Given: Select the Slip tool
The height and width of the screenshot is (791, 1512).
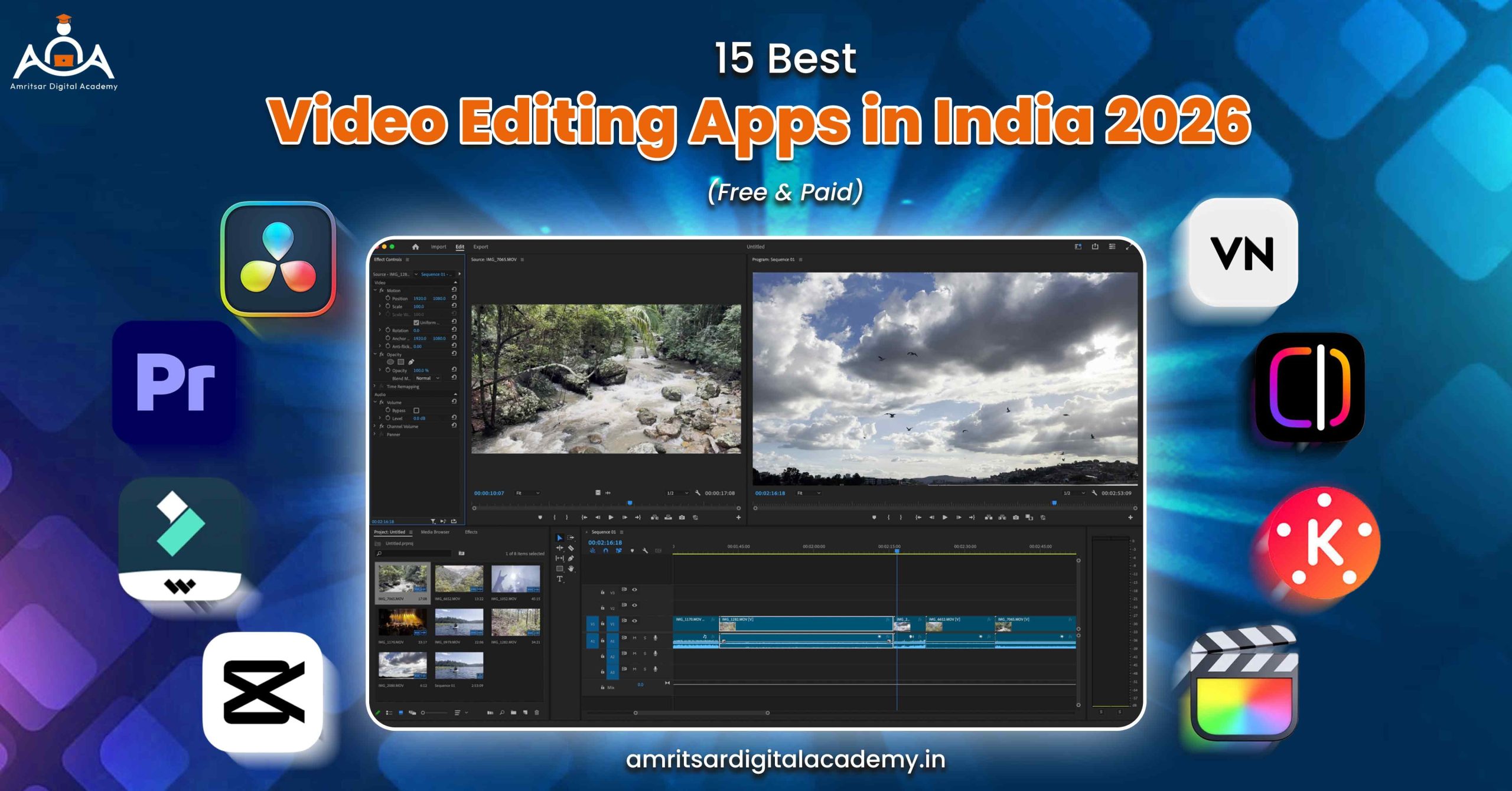Looking at the screenshot, I should coord(559,558).
